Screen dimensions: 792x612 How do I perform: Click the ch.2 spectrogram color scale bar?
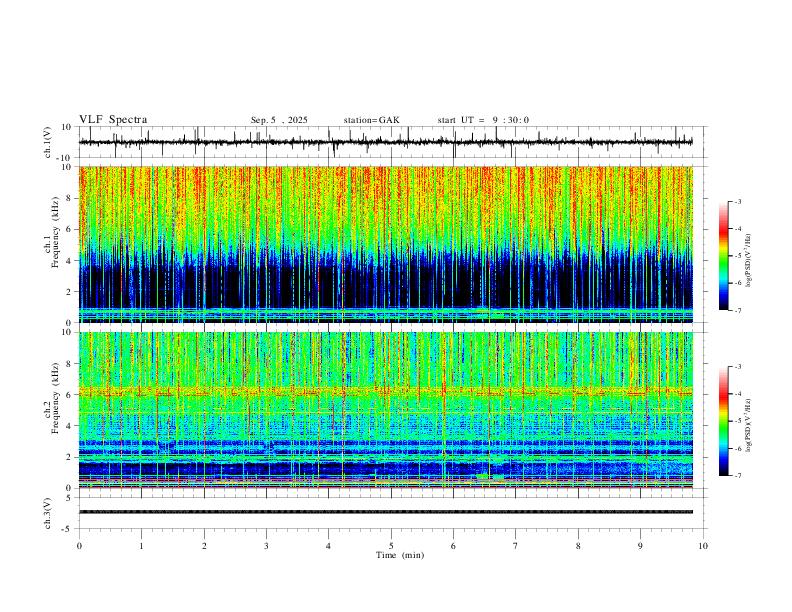pos(724,421)
